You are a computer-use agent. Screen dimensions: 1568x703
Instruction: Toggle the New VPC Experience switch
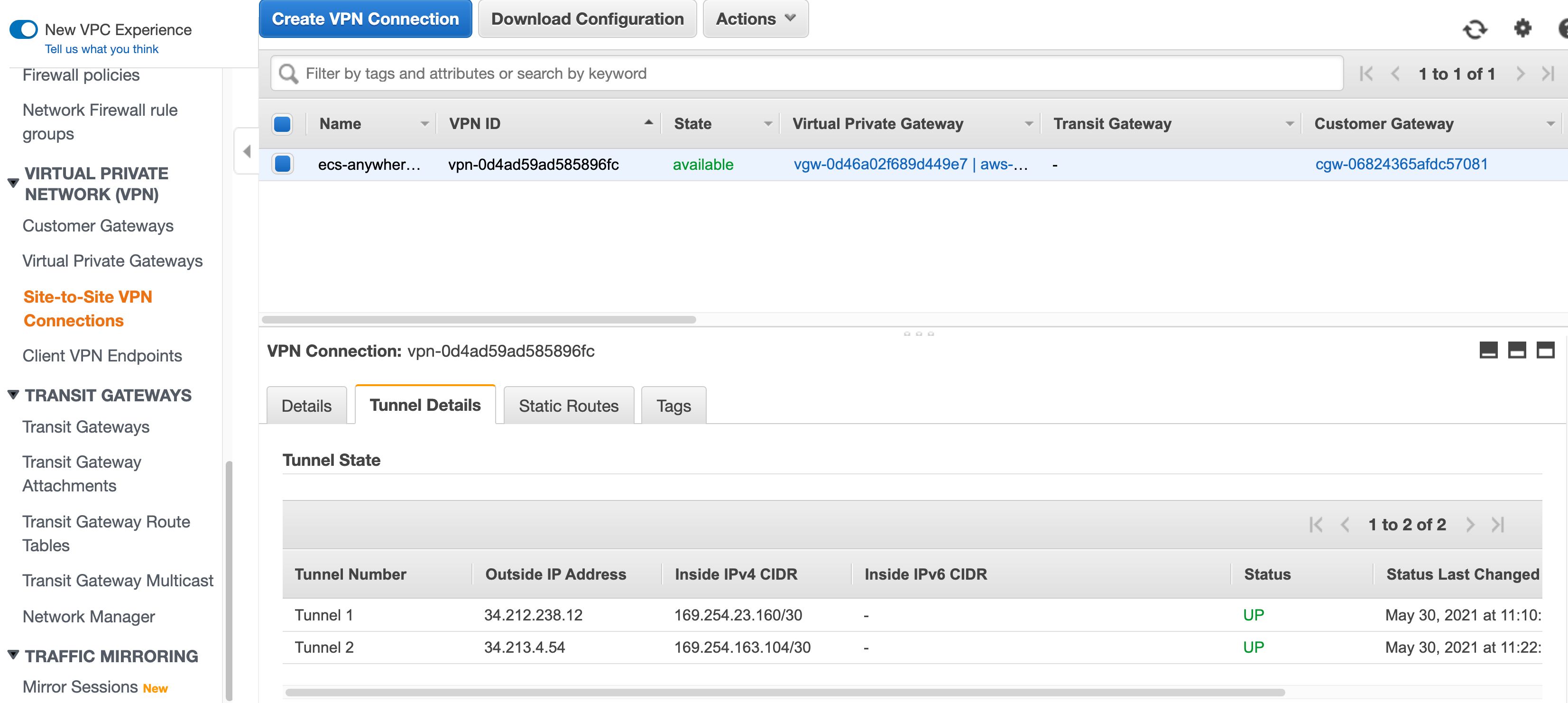pos(24,29)
